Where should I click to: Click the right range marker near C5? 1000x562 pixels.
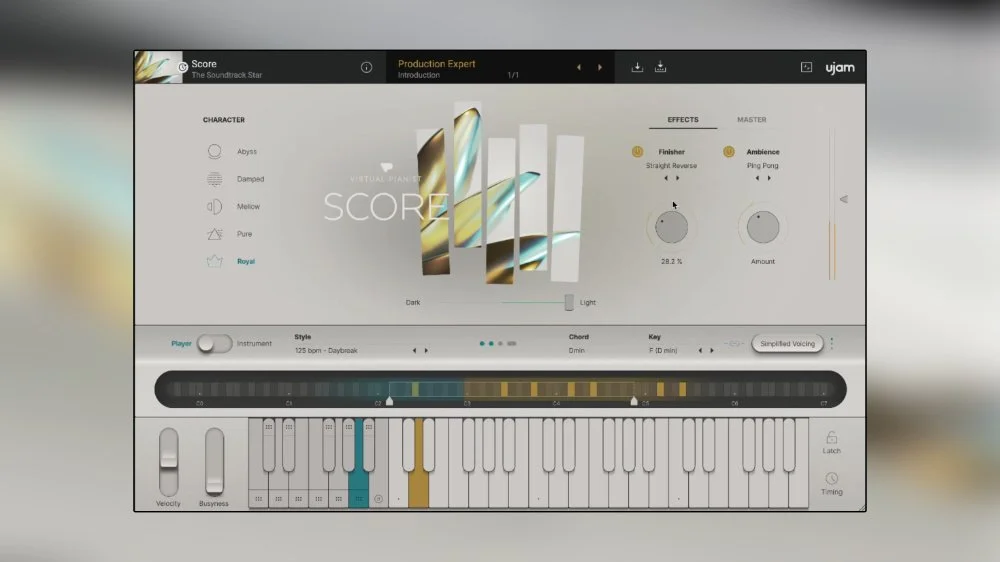click(x=634, y=401)
